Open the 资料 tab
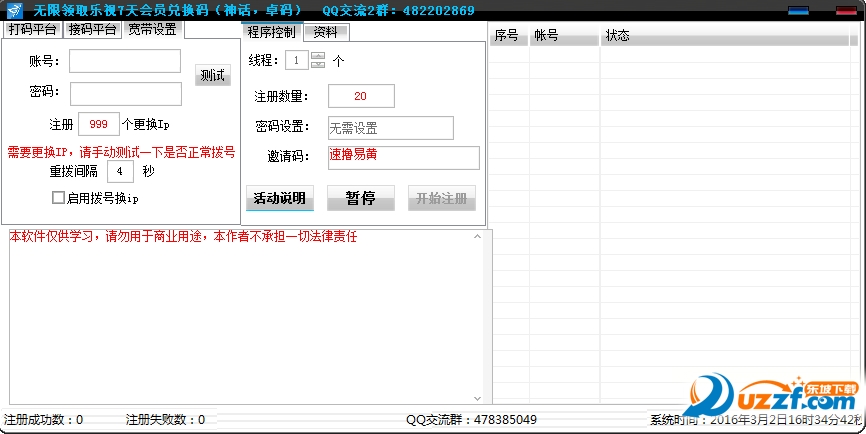Screen dimensions: 866x434 tap(326, 33)
